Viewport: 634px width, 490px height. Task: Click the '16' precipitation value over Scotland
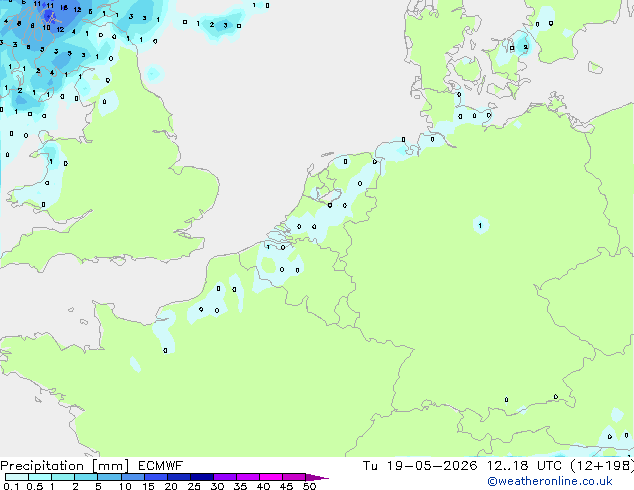pyautogui.click(x=64, y=7)
